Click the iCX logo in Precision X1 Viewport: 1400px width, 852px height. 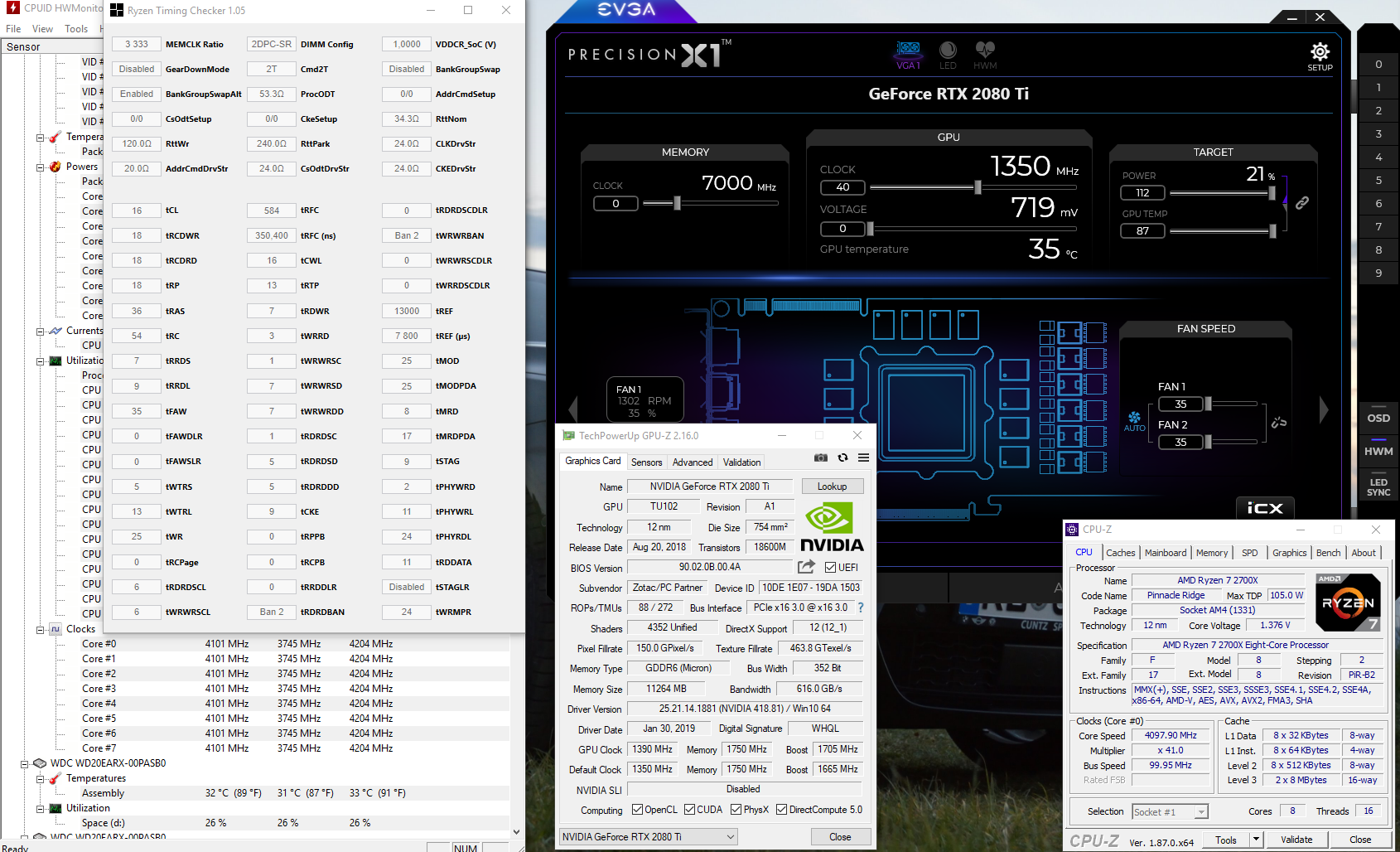[x=1265, y=508]
